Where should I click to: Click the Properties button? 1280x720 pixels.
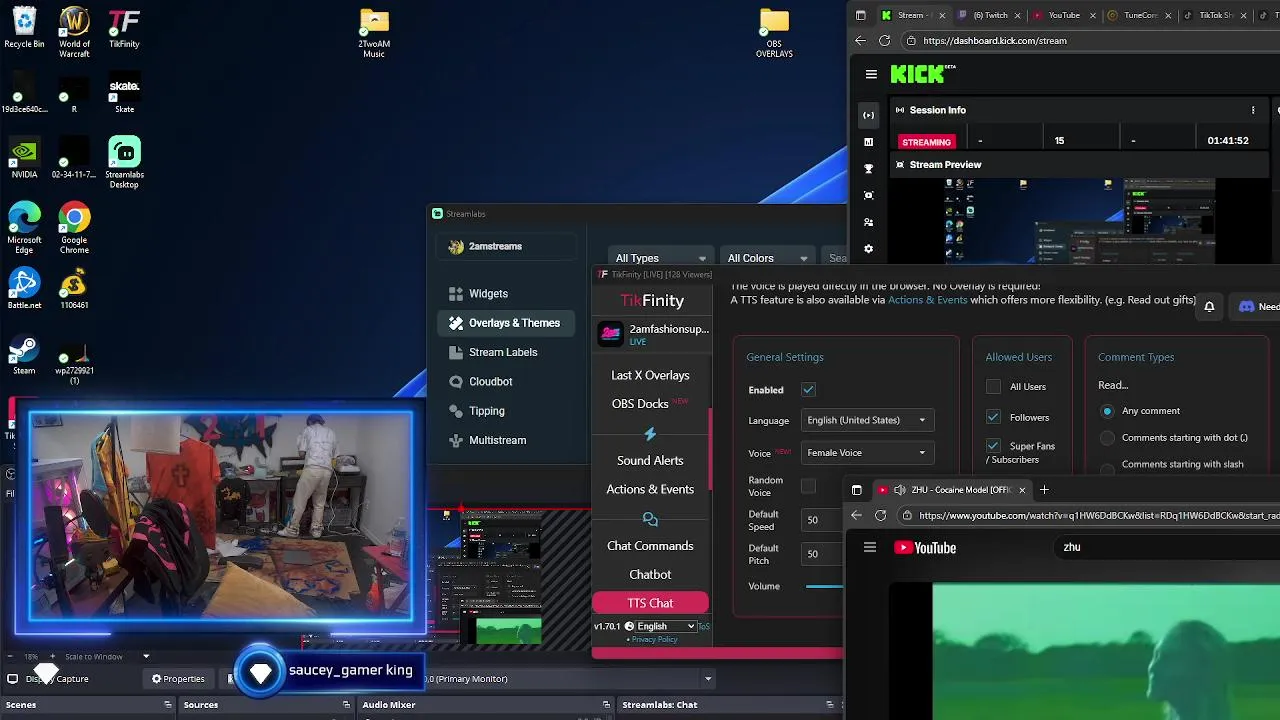tap(178, 679)
